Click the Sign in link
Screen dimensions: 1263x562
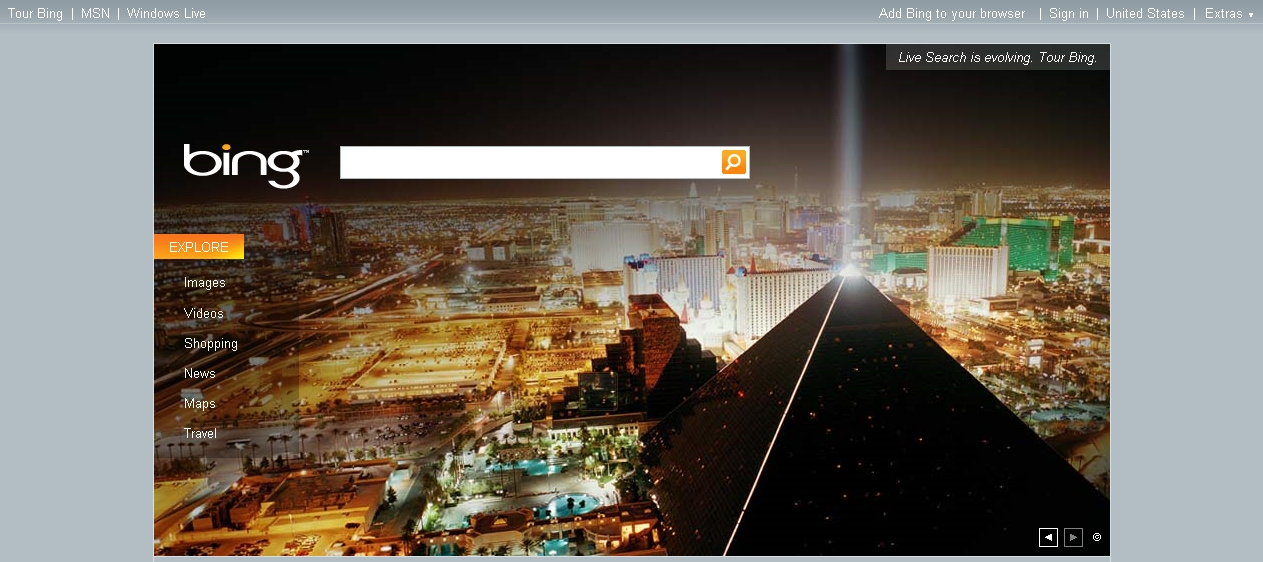pos(1069,14)
